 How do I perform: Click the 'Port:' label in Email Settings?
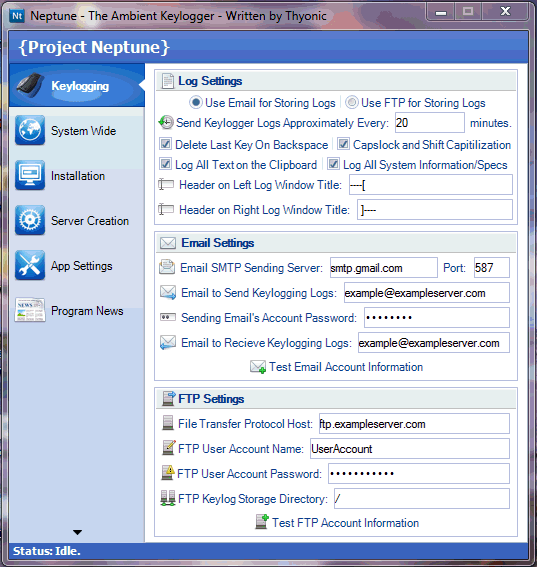pyautogui.click(x=454, y=268)
